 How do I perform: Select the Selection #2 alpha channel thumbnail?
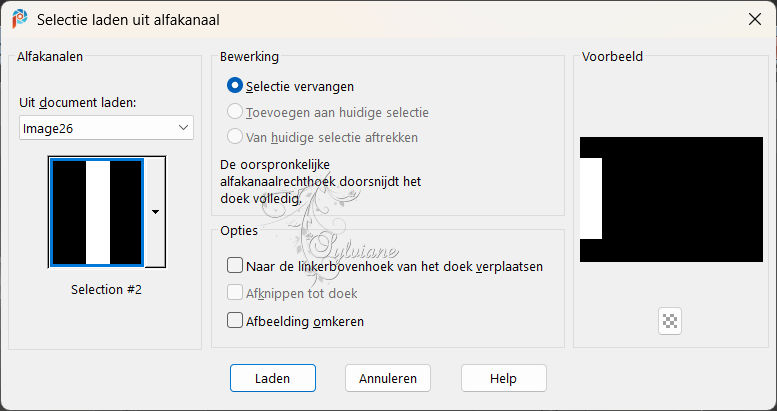(x=97, y=212)
